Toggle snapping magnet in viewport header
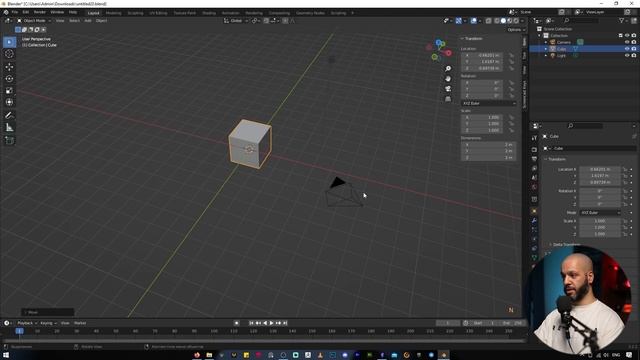Screen dimensions: 640x360 pyautogui.click(x=266, y=20)
